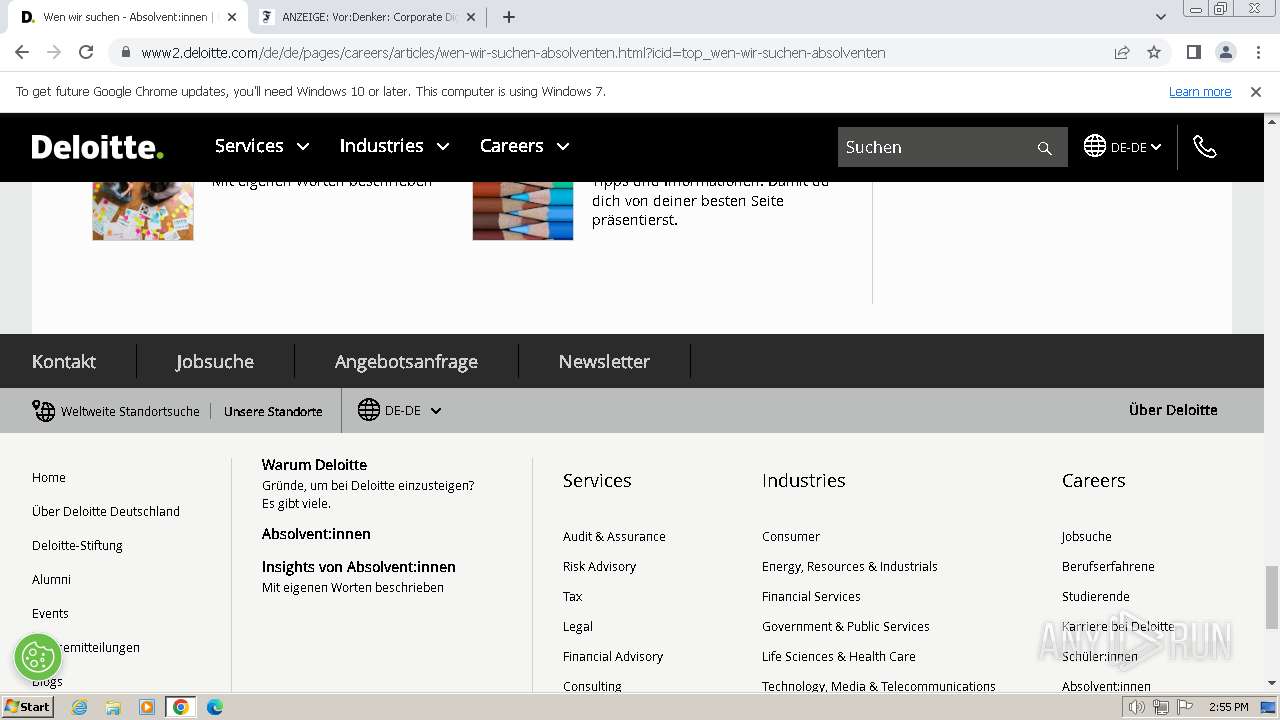This screenshot has width=1280, height=720.
Task: Switch to ANZEIGE Vor:Denker tab
Action: click(x=365, y=17)
